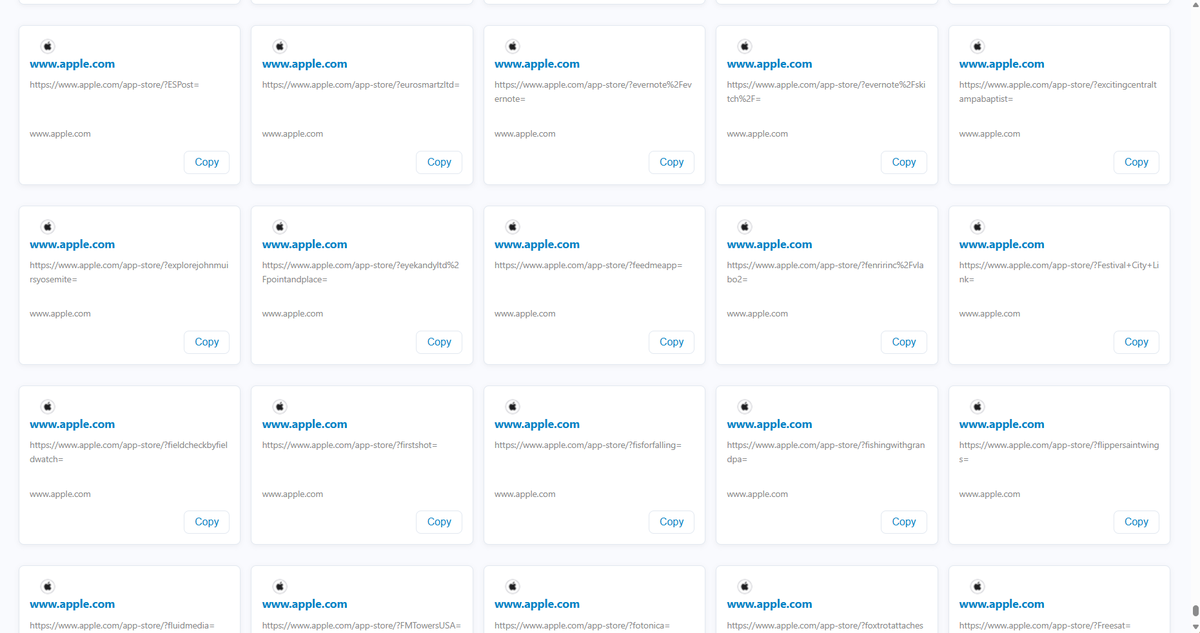Select the URL text containing foxtrotattaches

(x=825, y=626)
